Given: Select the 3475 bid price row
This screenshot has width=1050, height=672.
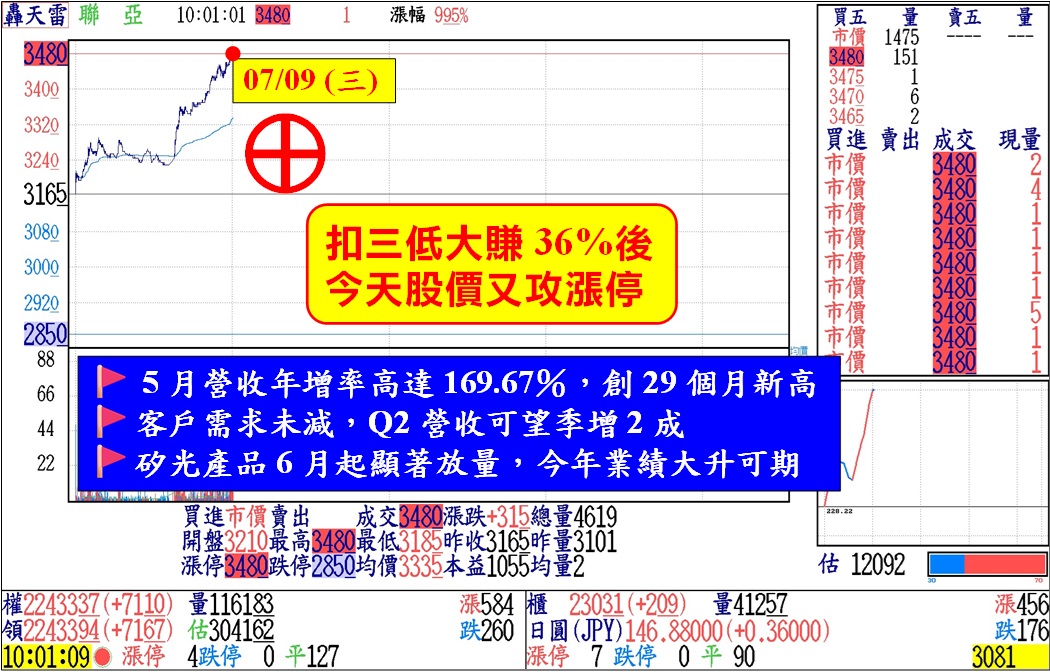Looking at the screenshot, I should click(846, 77).
